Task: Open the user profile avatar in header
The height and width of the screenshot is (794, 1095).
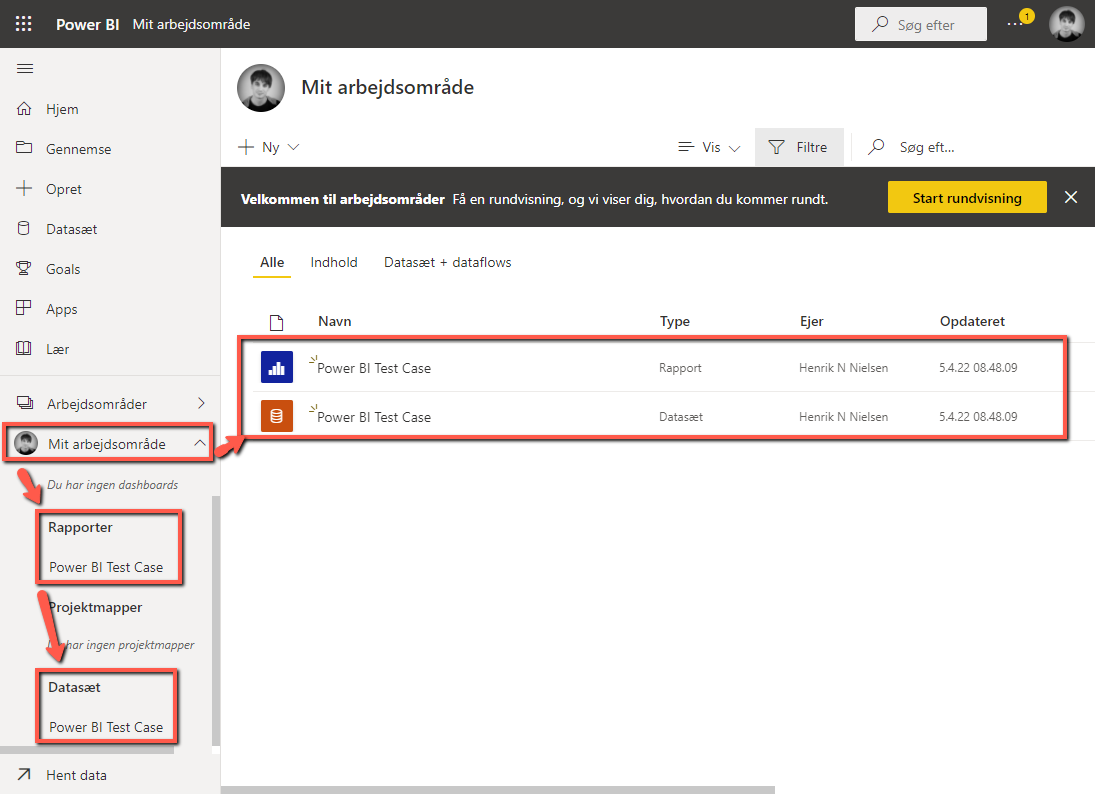Action: tap(1066, 24)
